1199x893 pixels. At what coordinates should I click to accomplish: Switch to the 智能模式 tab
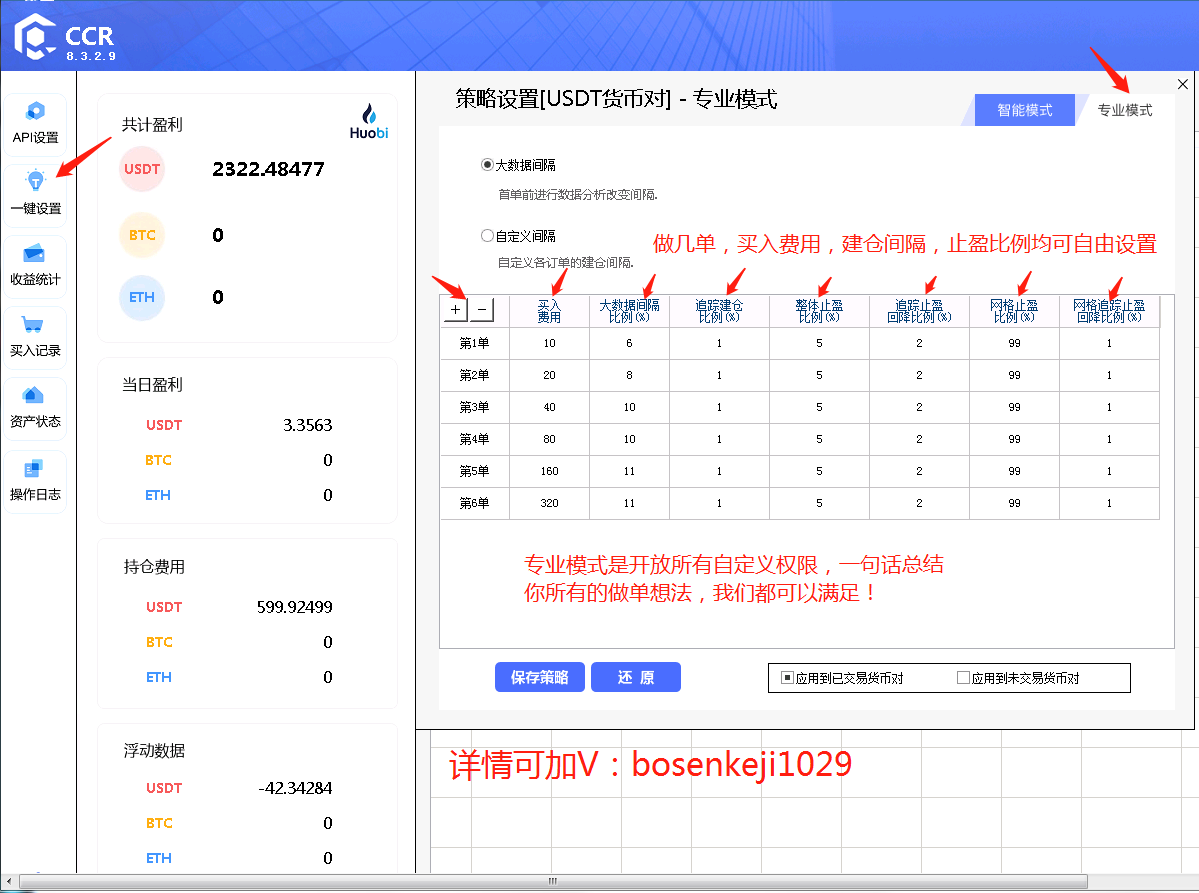pos(1025,110)
